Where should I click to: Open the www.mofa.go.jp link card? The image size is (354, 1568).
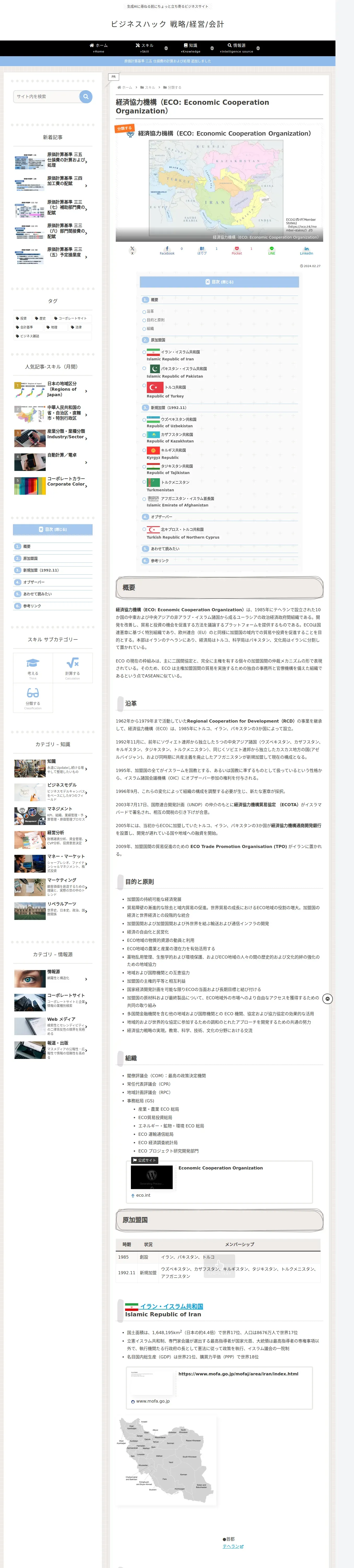pos(219,1388)
